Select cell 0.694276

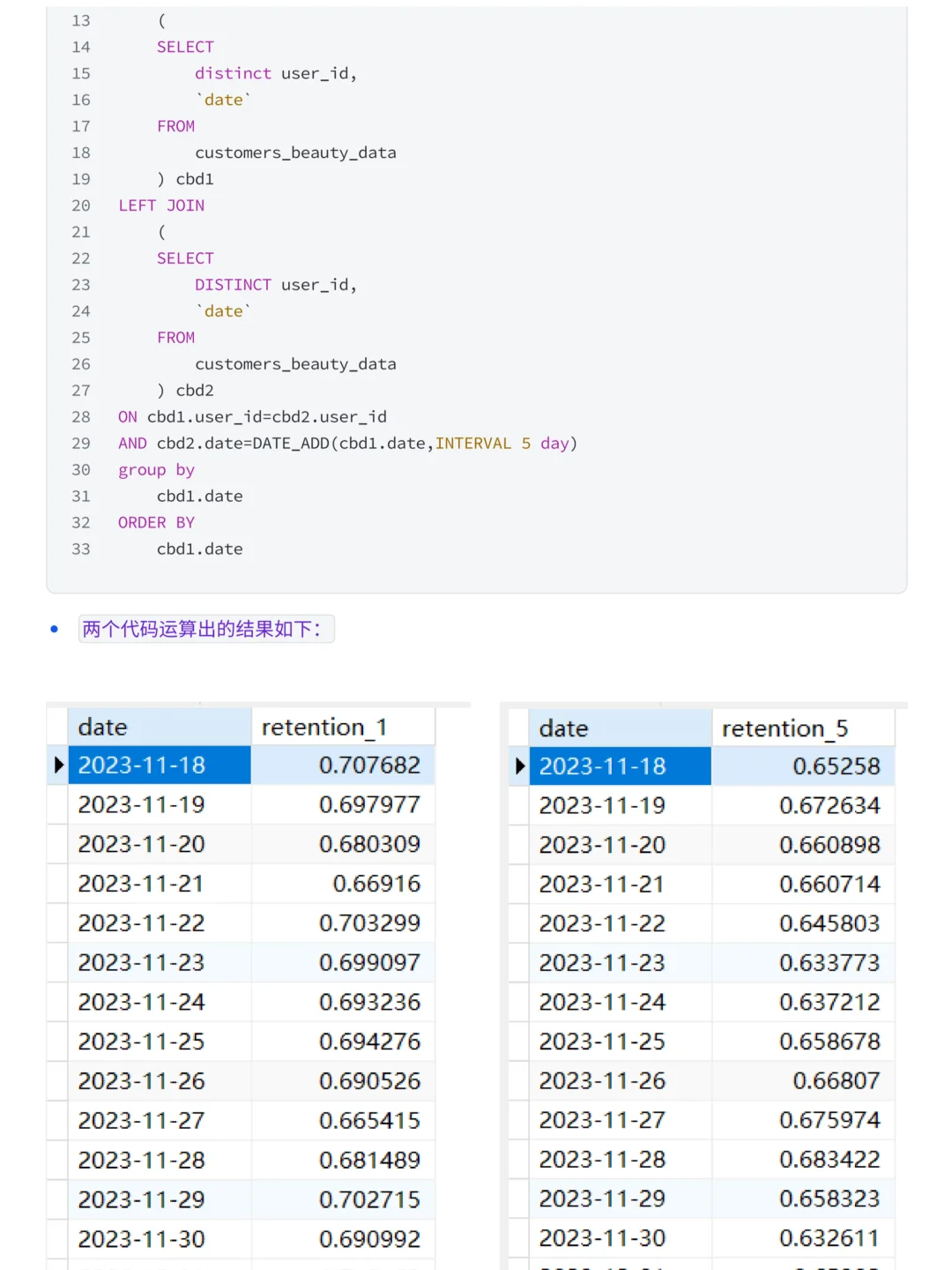(343, 1042)
